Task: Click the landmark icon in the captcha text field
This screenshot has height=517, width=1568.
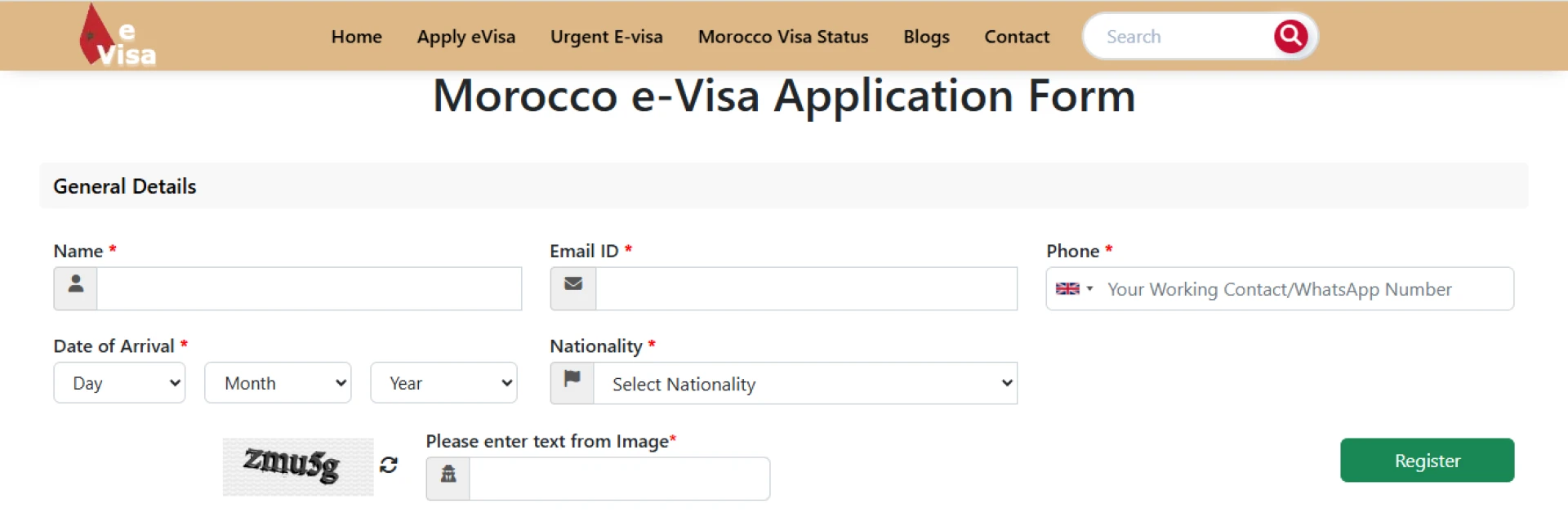Action: 448,474
